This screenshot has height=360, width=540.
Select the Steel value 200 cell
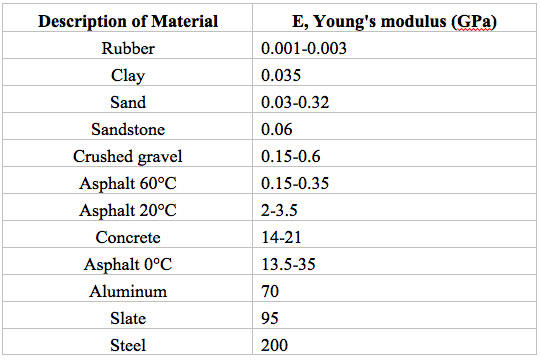click(394, 342)
